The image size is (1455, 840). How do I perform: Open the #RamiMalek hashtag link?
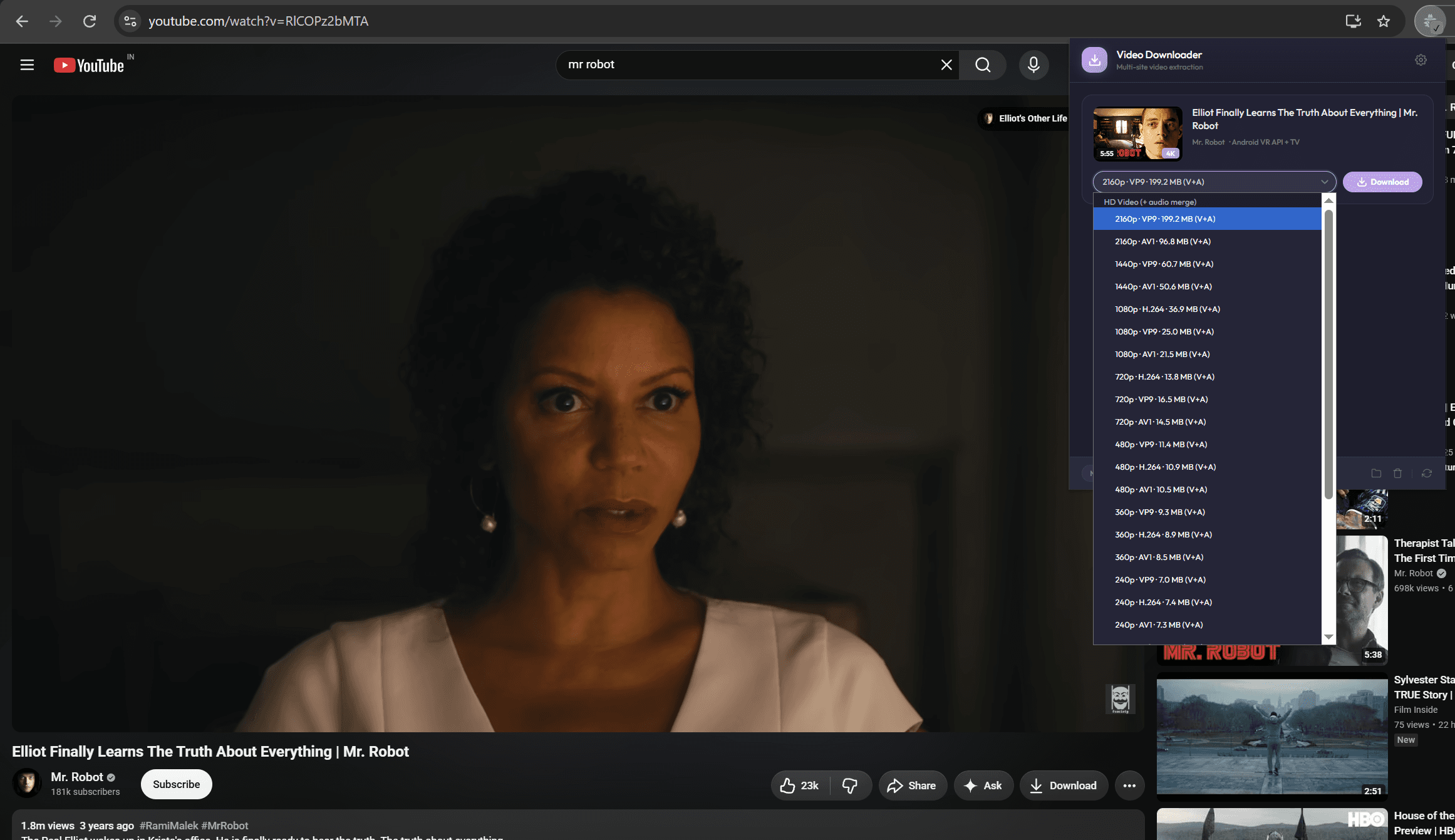(168, 826)
